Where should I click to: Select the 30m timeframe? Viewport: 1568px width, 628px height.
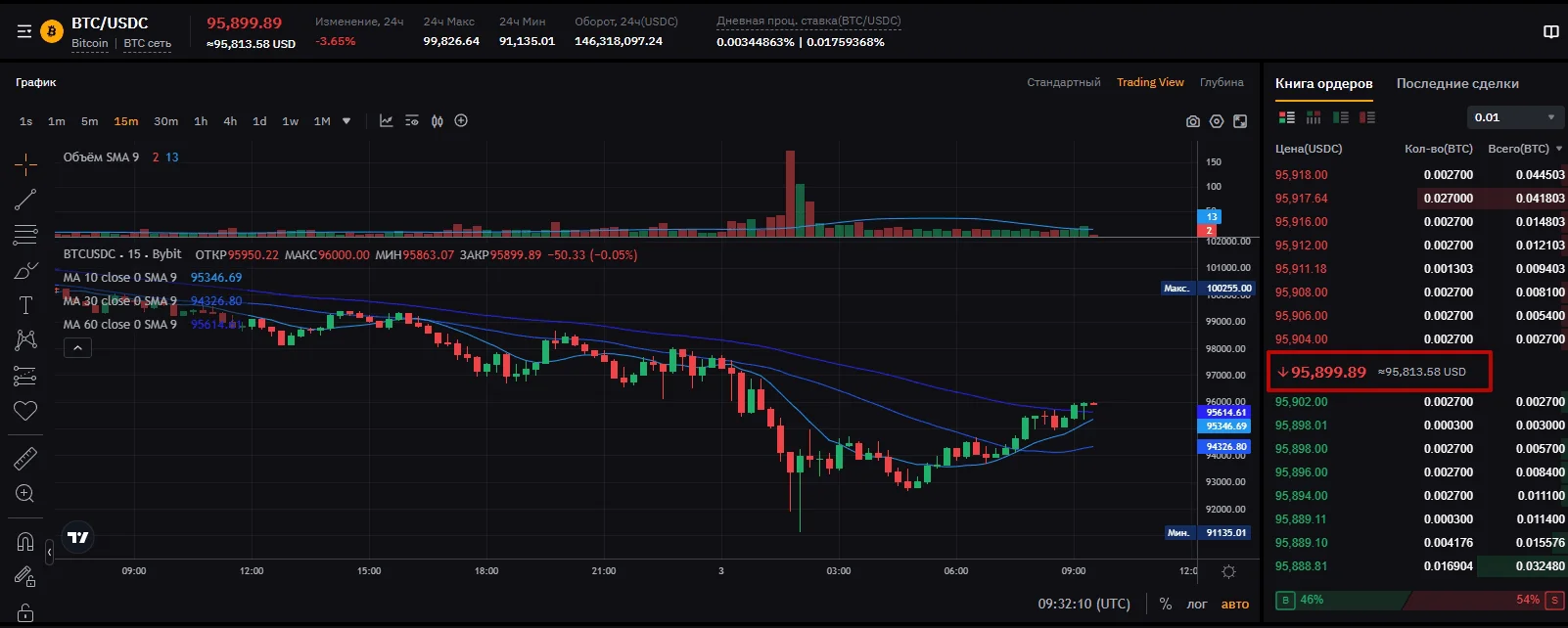click(x=166, y=121)
